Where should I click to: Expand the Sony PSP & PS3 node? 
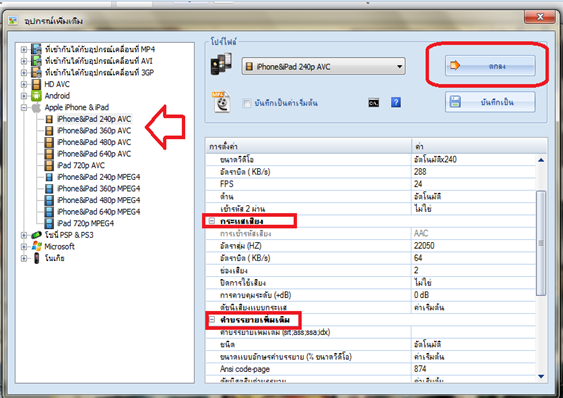(x=24, y=235)
